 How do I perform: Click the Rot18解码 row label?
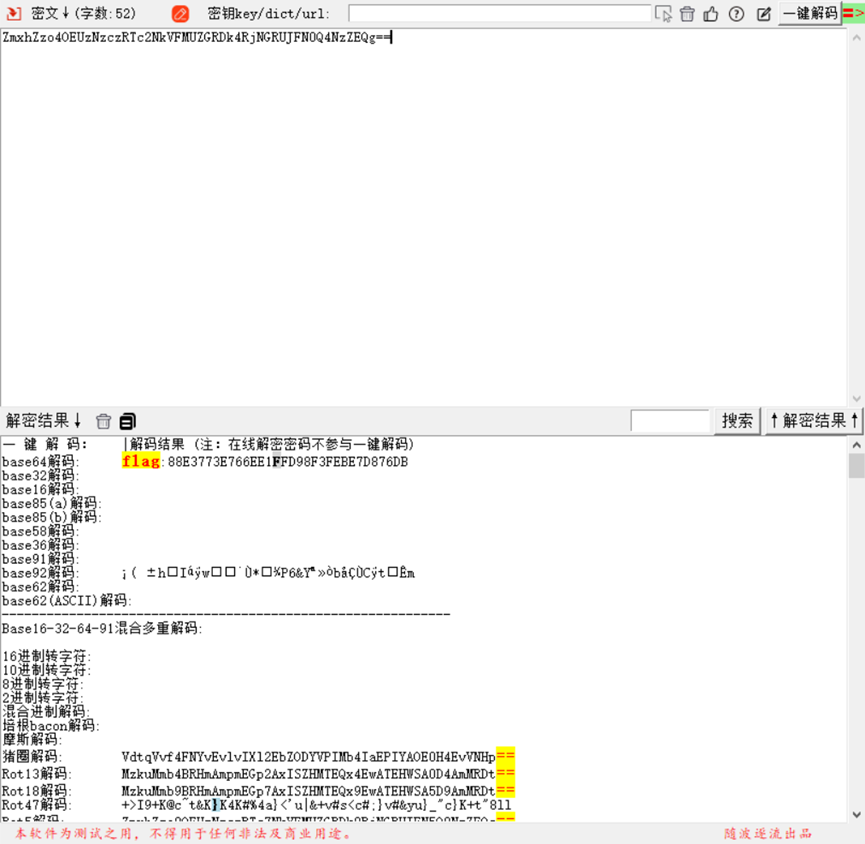click(x=36, y=790)
